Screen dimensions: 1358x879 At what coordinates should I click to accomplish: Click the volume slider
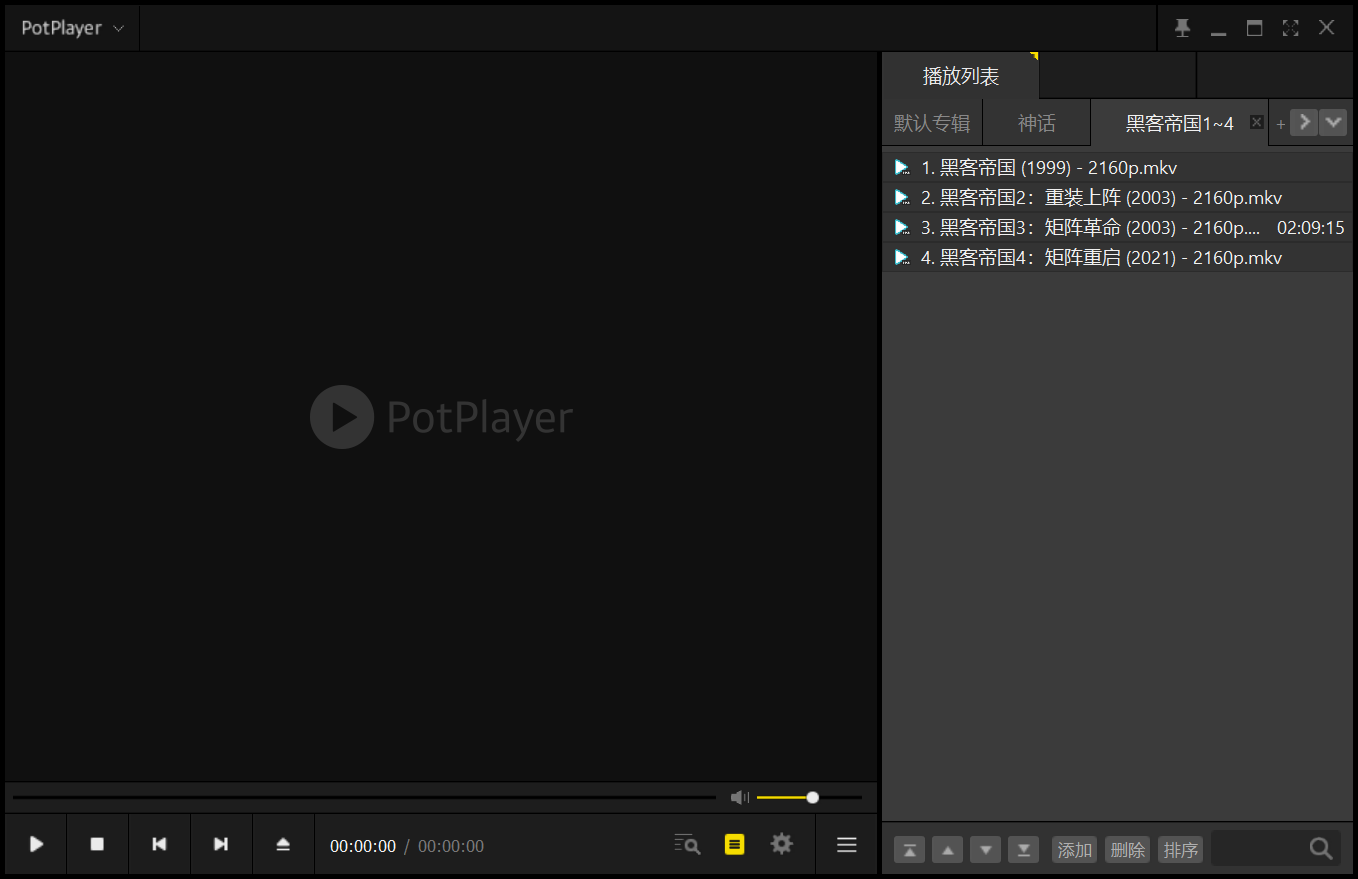coord(809,797)
